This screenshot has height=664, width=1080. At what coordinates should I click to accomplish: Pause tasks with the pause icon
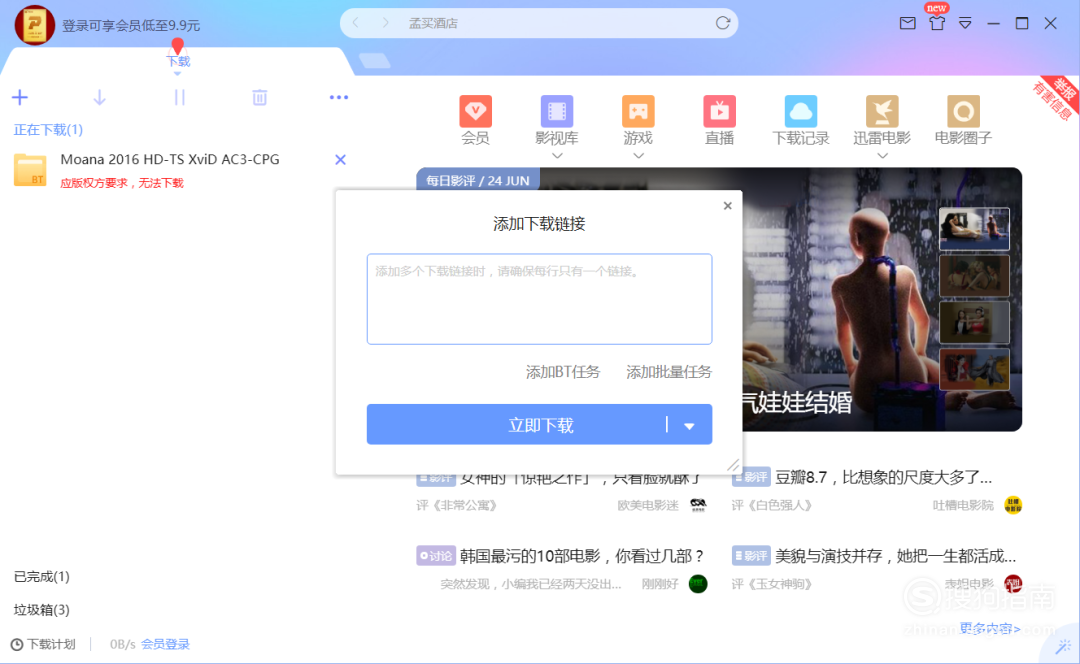click(x=180, y=98)
